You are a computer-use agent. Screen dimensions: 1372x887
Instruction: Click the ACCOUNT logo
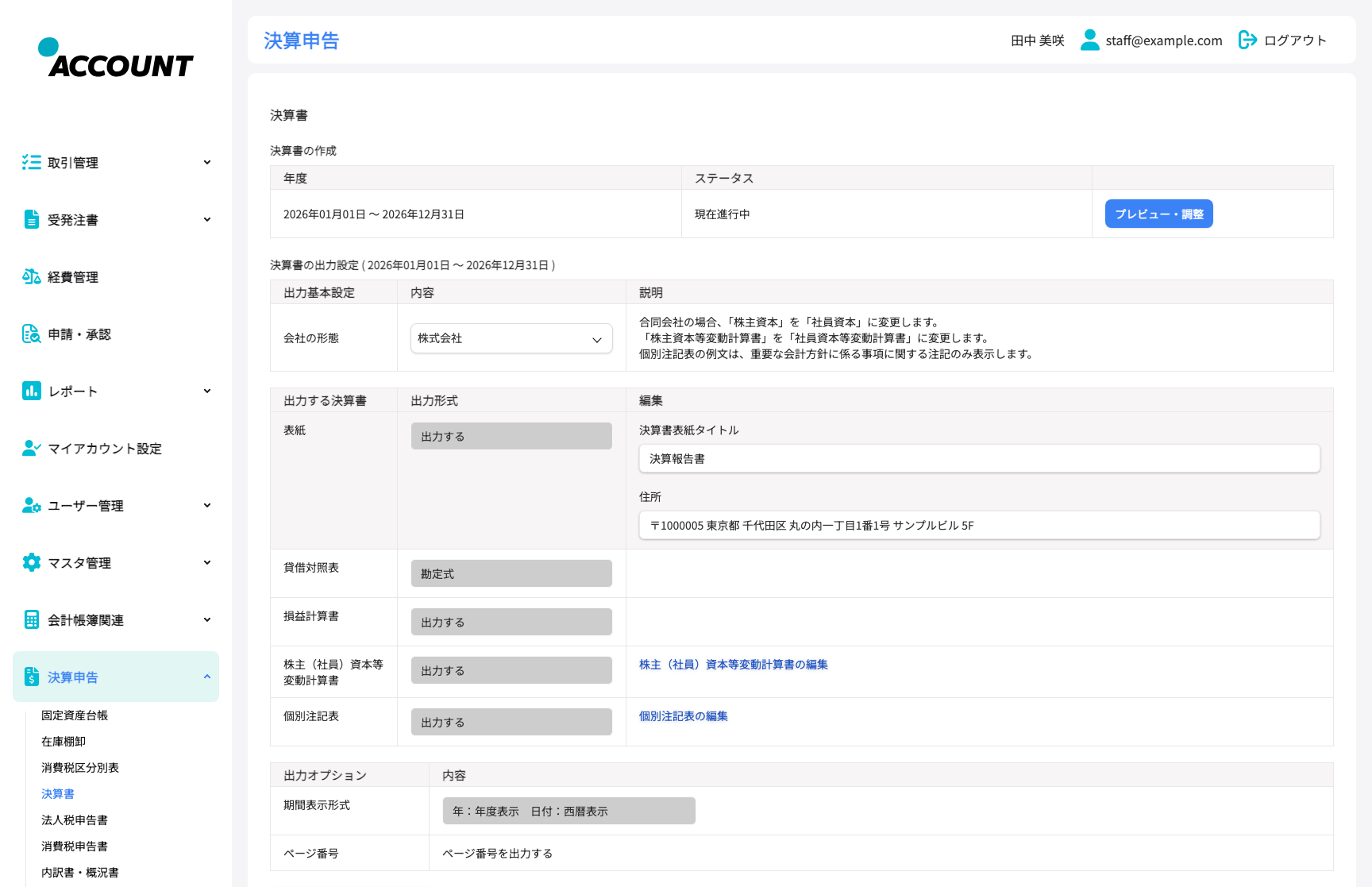click(x=115, y=58)
